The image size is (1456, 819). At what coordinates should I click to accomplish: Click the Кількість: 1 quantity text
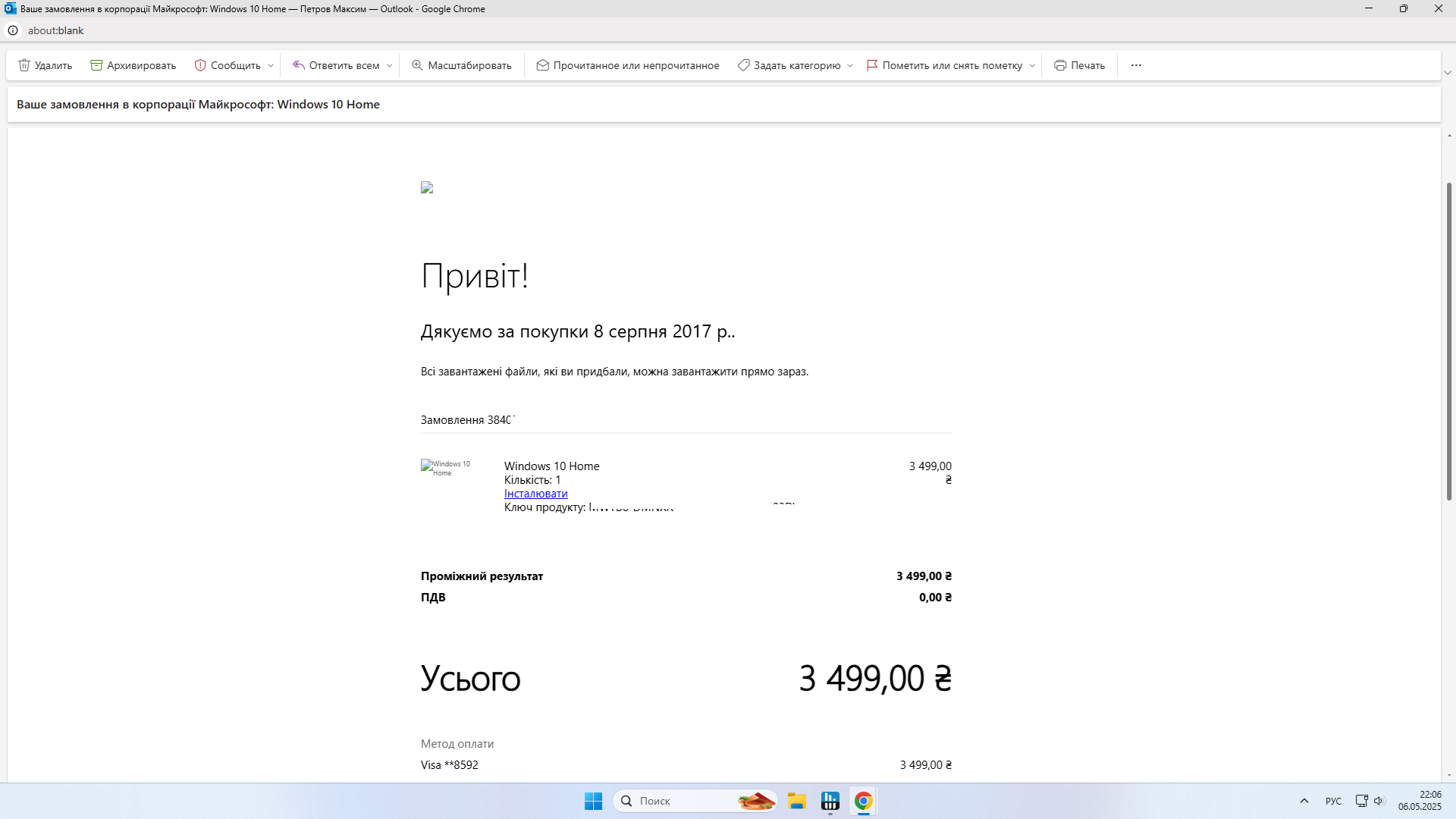click(532, 480)
